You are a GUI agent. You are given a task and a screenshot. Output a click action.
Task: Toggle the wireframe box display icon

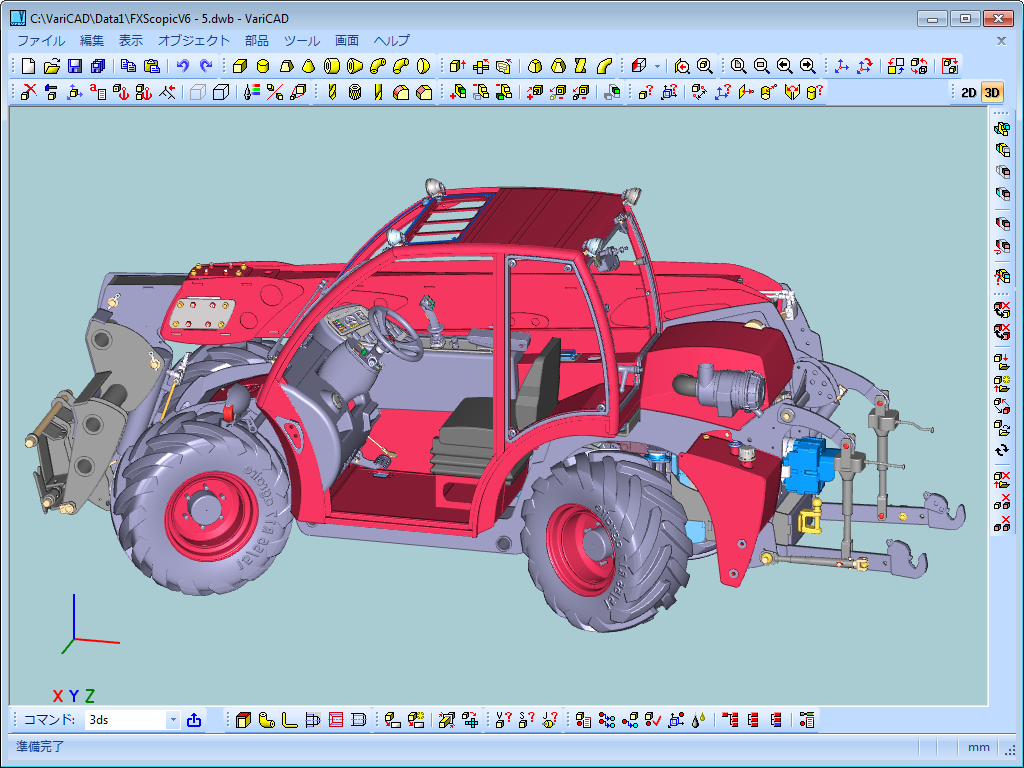[x=197, y=92]
